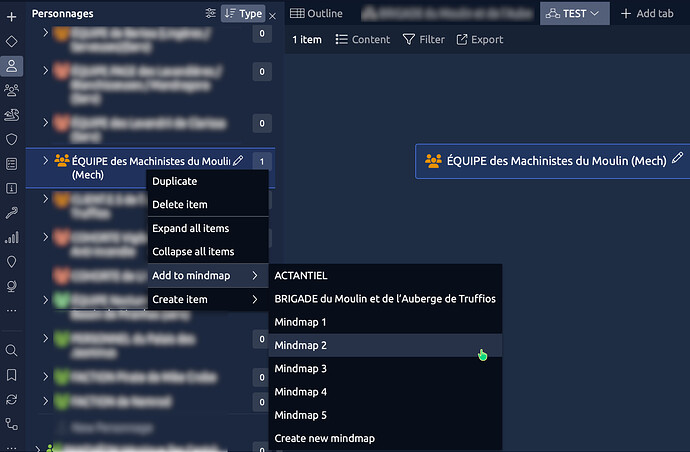Open the wrench/item sidebar icon
This screenshot has height=452, width=690.
(11, 213)
